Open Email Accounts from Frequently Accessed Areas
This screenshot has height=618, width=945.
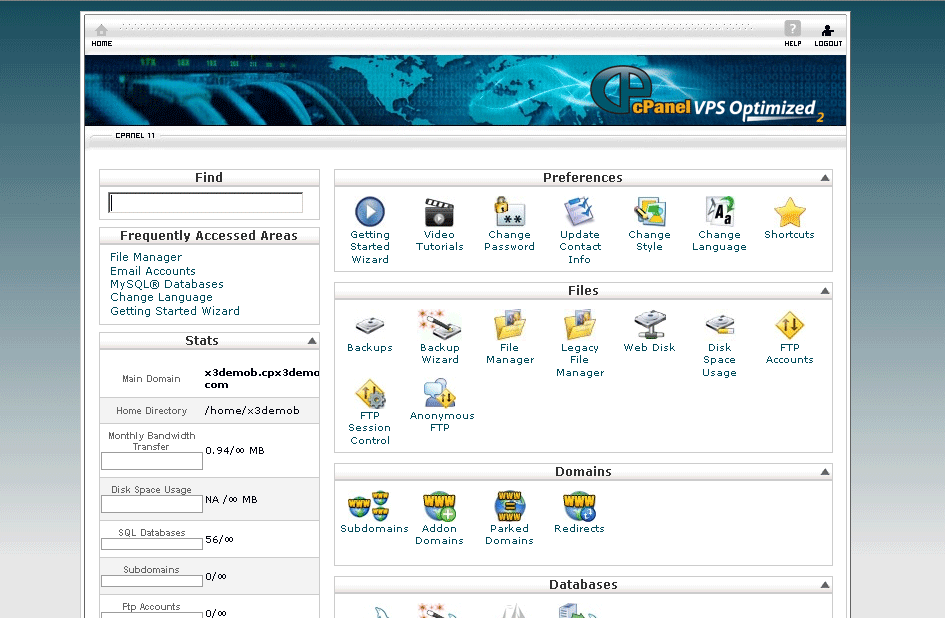[152, 270]
